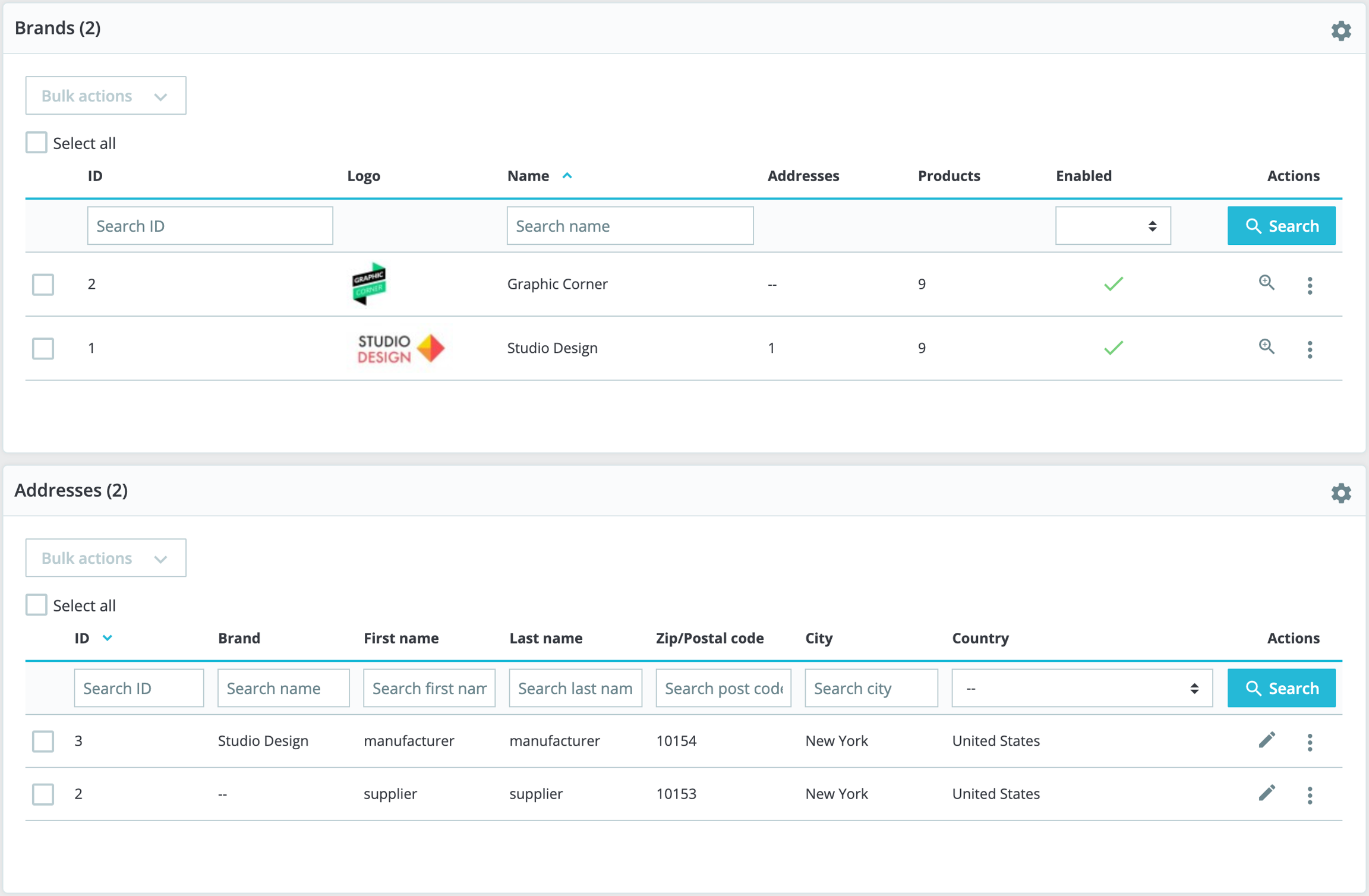Open more actions for Graphic Corner row
This screenshot has width=1369, height=896.
pos(1310,285)
